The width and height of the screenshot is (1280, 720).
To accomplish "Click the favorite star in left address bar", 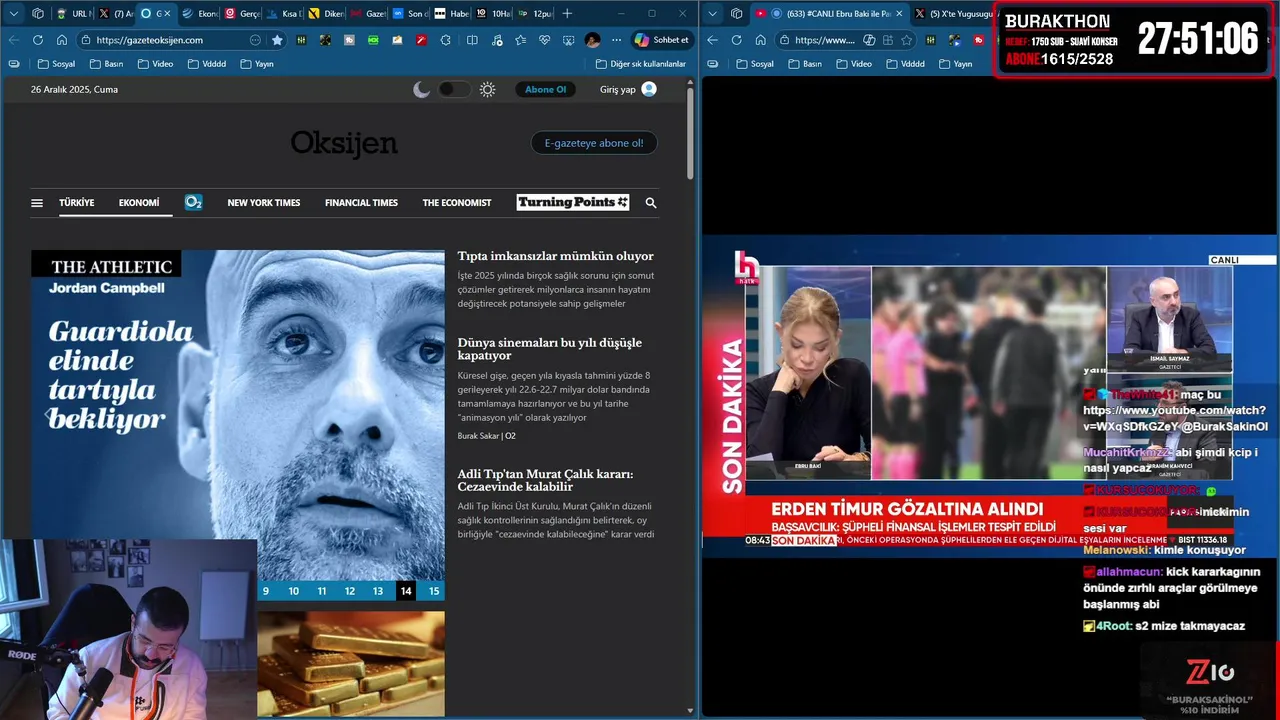I will point(277,40).
